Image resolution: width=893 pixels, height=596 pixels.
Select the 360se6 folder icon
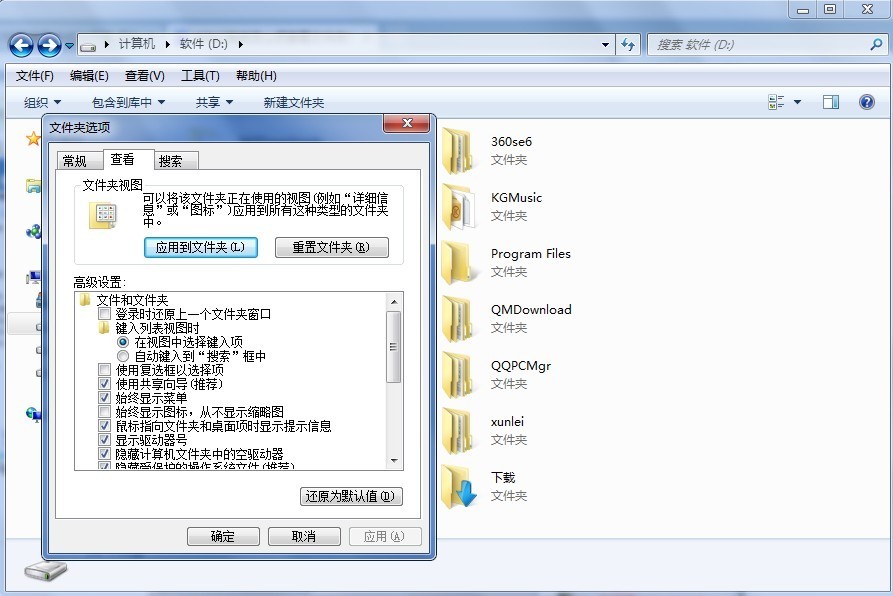click(457, 151)
